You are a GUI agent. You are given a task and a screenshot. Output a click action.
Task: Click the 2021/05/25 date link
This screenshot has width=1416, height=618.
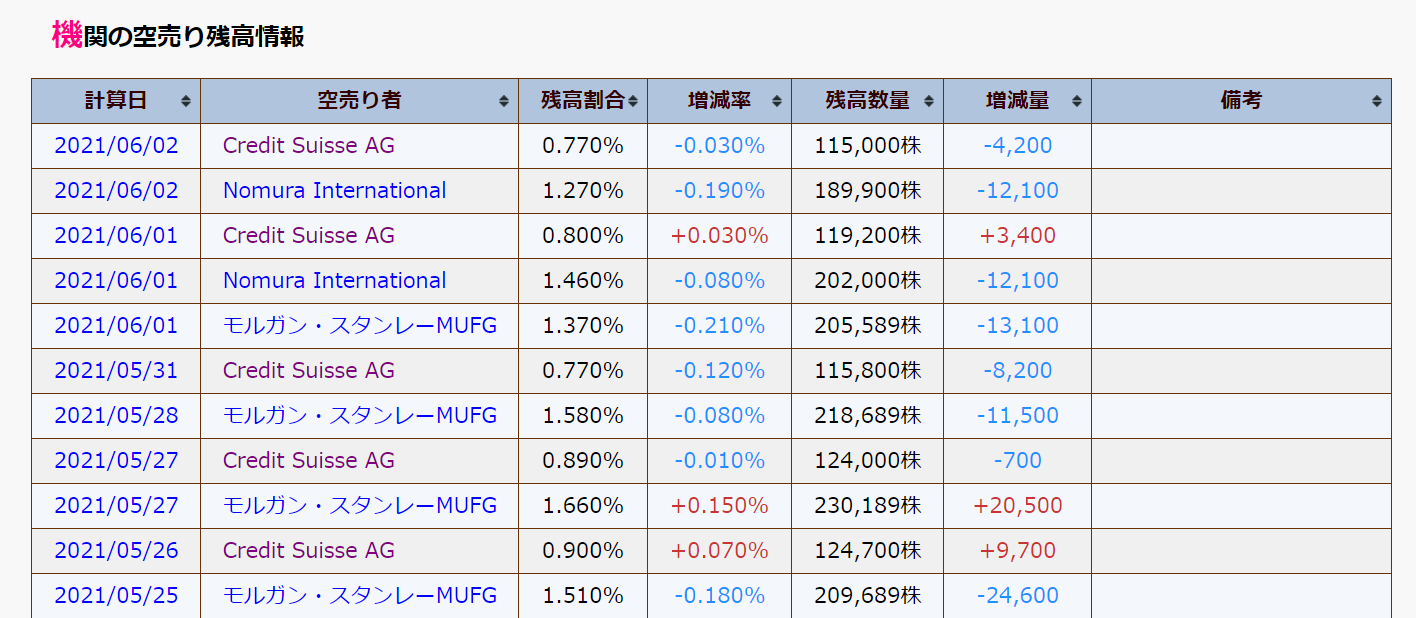tap(116, 596)
